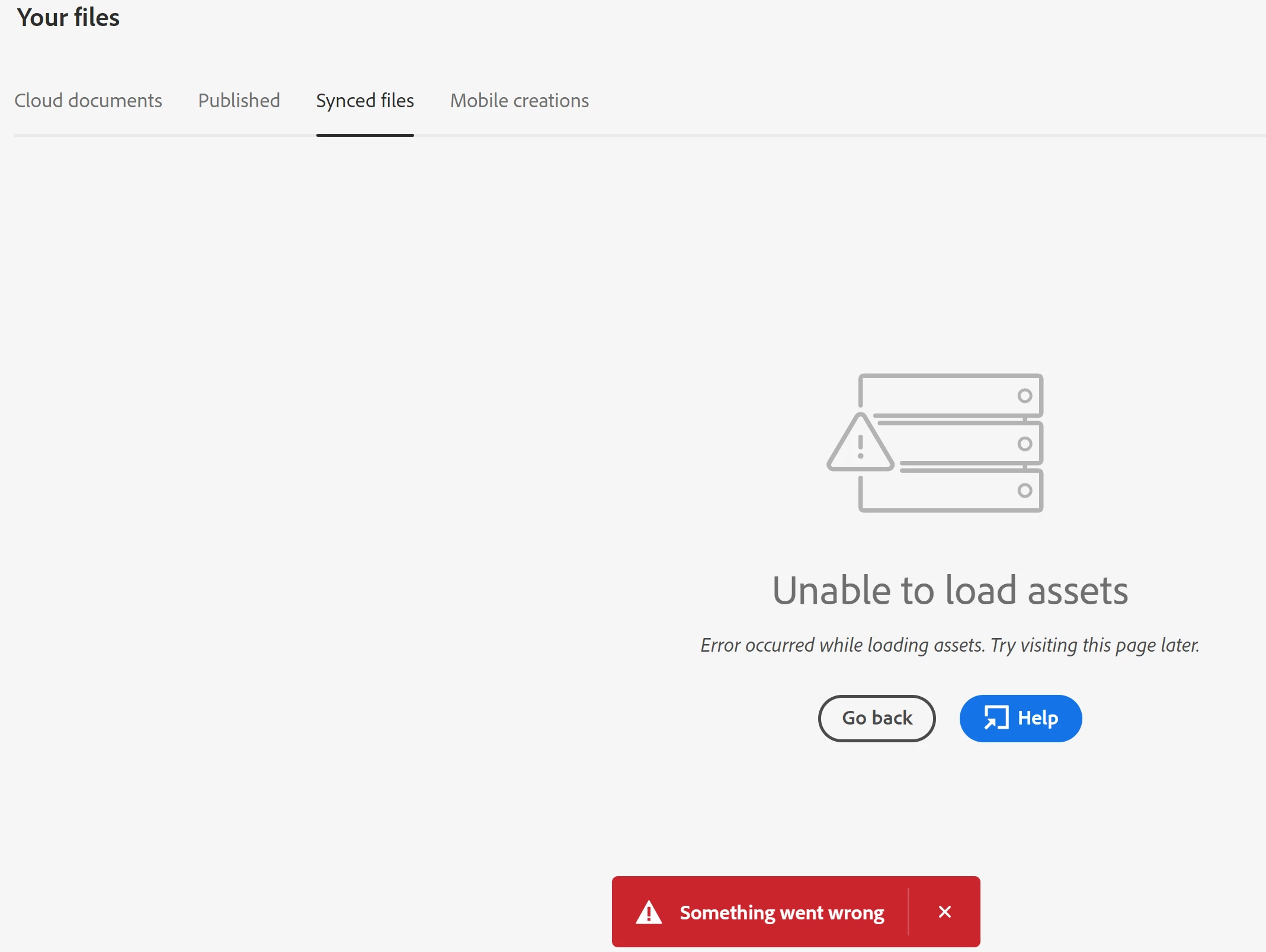Click the gray warning triangle illustration icon

pos(860,444)
